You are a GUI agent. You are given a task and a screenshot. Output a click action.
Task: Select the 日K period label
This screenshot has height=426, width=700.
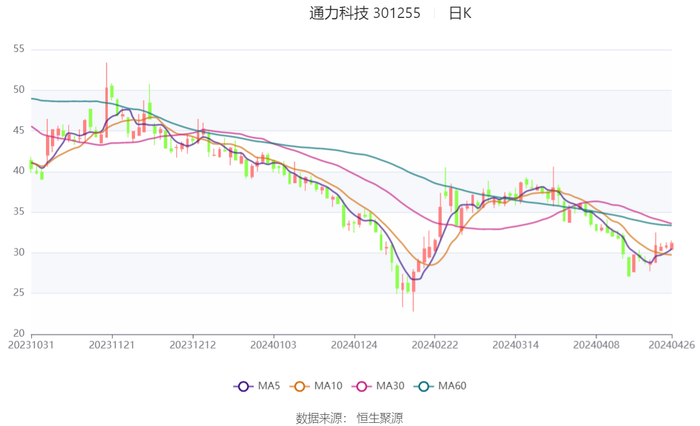(x=460, y=14)
